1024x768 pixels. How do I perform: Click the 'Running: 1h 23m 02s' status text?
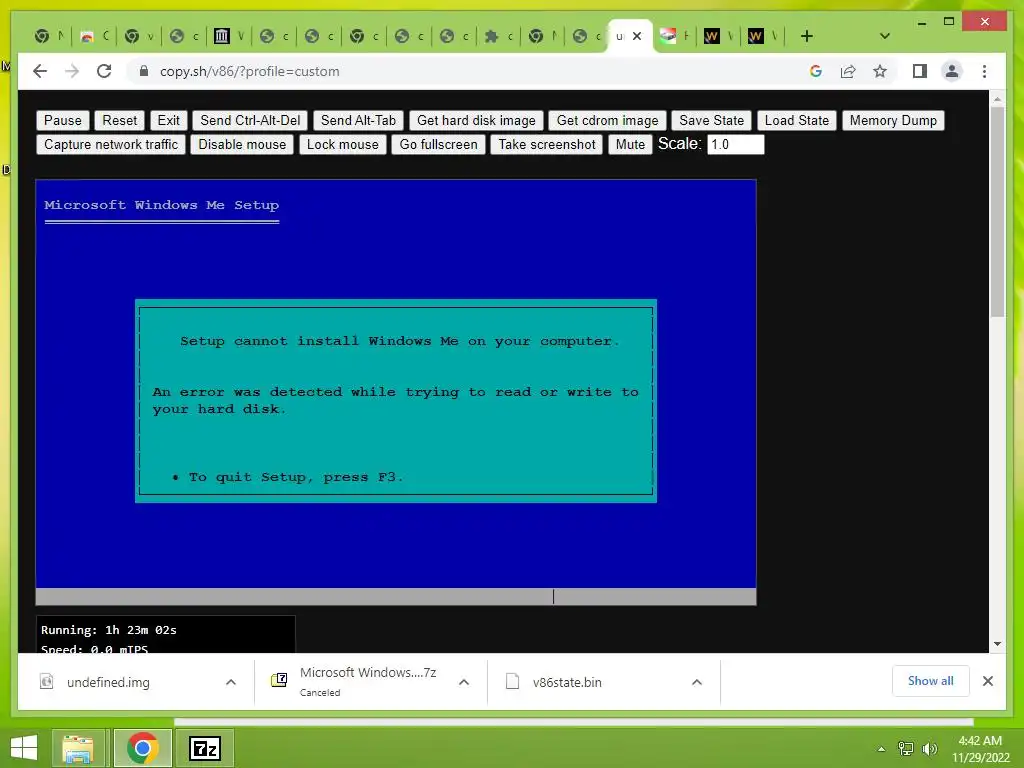(x=108, y=630)
